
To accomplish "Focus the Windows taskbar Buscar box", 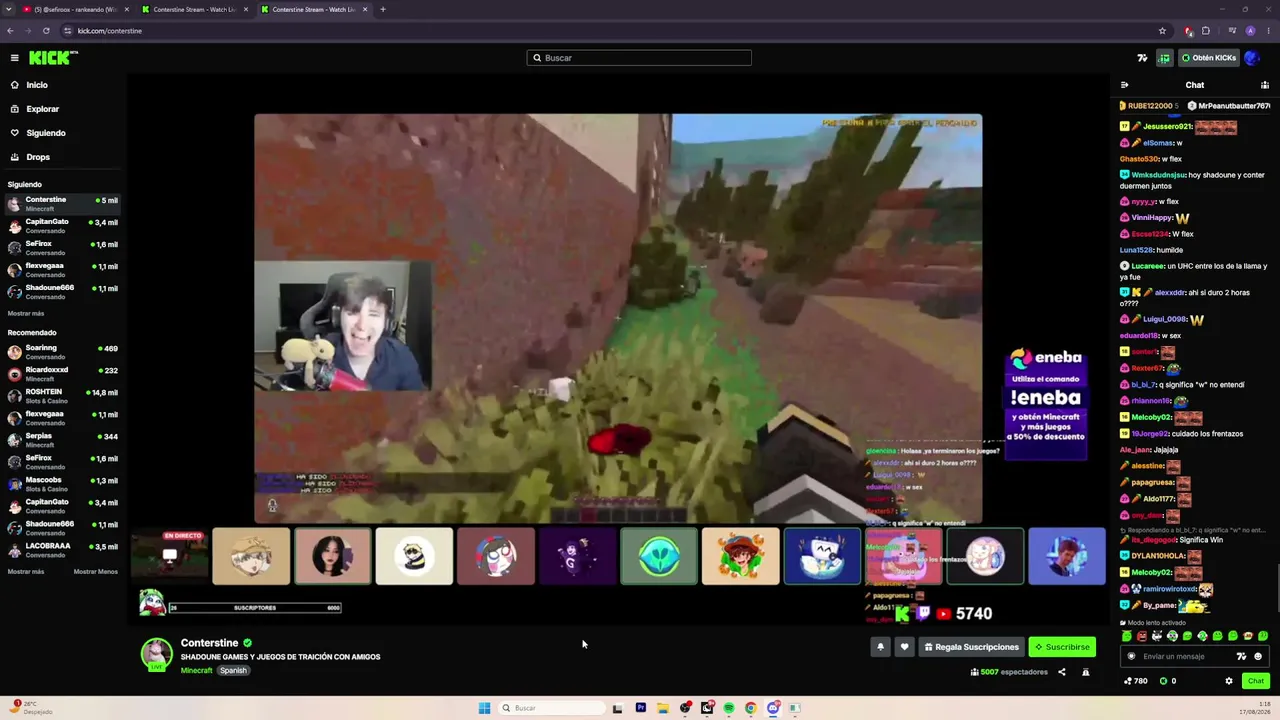I will (x=553, y=708).
